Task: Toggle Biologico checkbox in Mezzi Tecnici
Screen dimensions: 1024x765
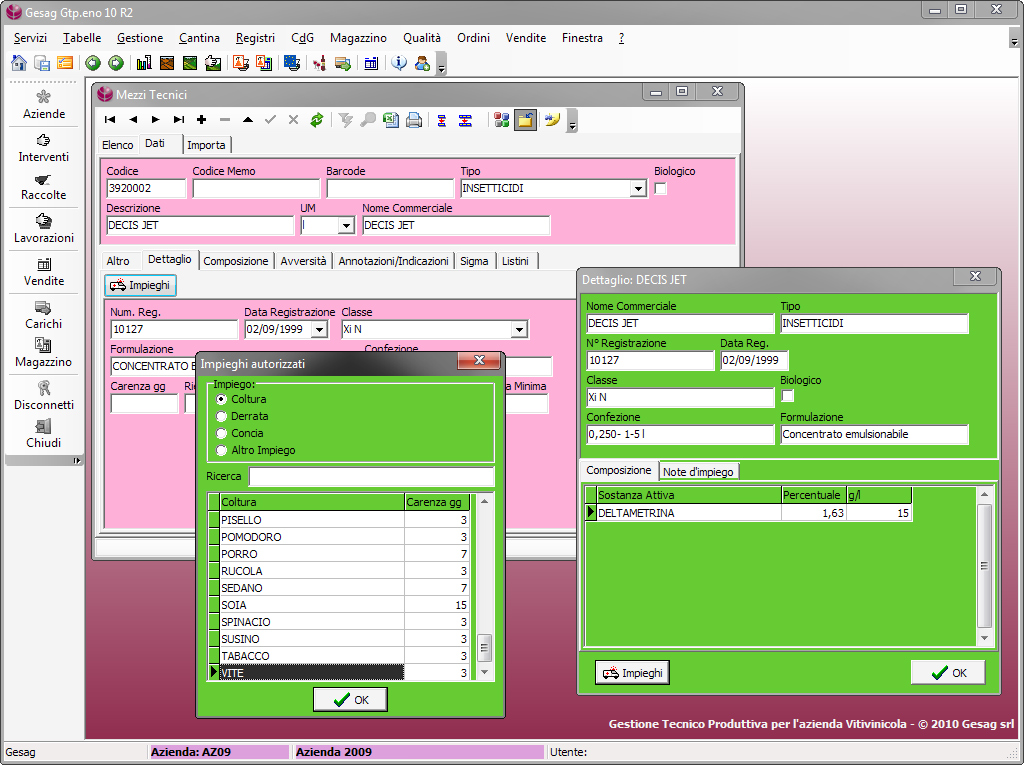Action: (660, 189)
